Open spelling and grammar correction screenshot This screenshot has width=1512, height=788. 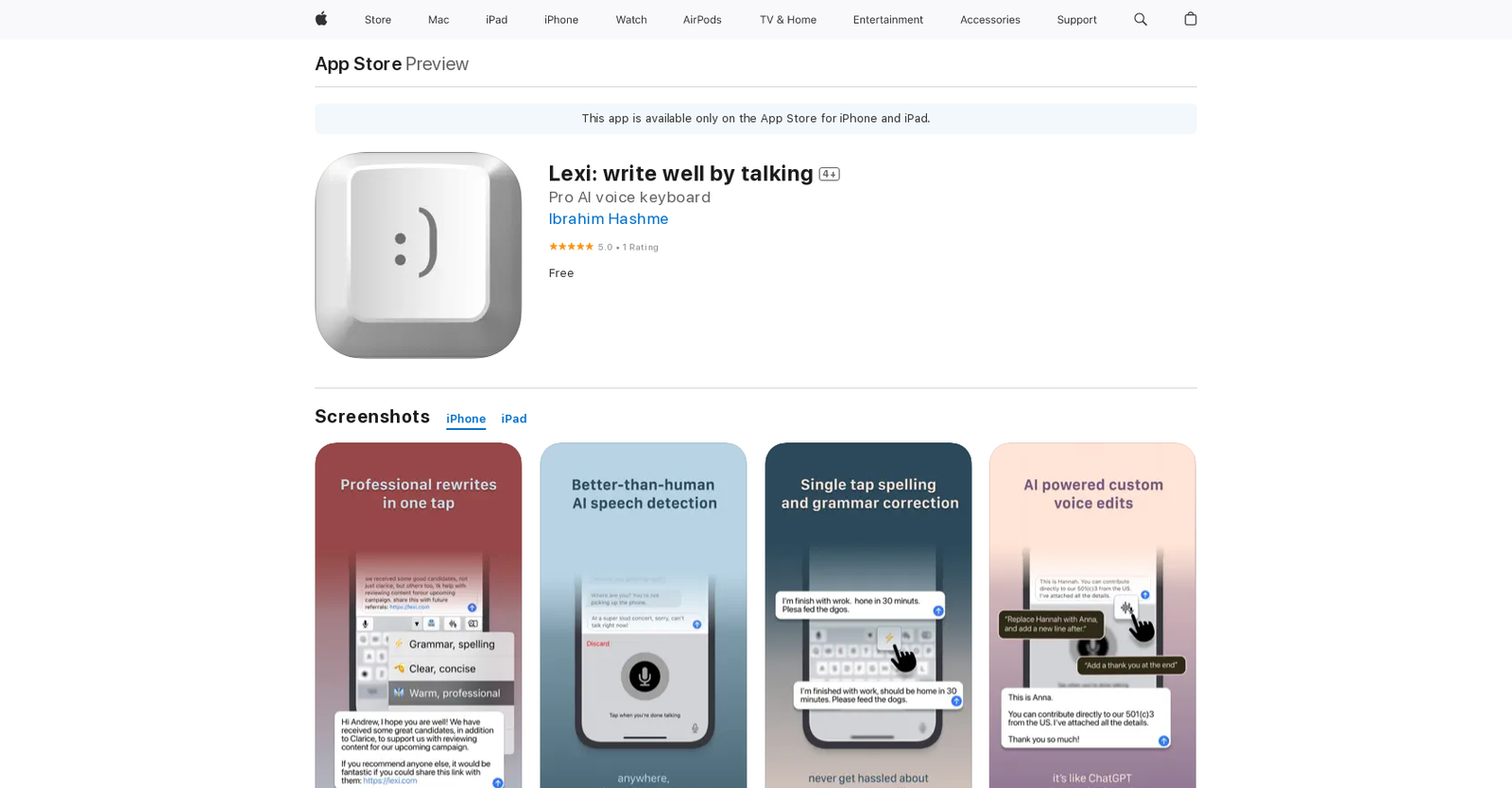(868, 615)
